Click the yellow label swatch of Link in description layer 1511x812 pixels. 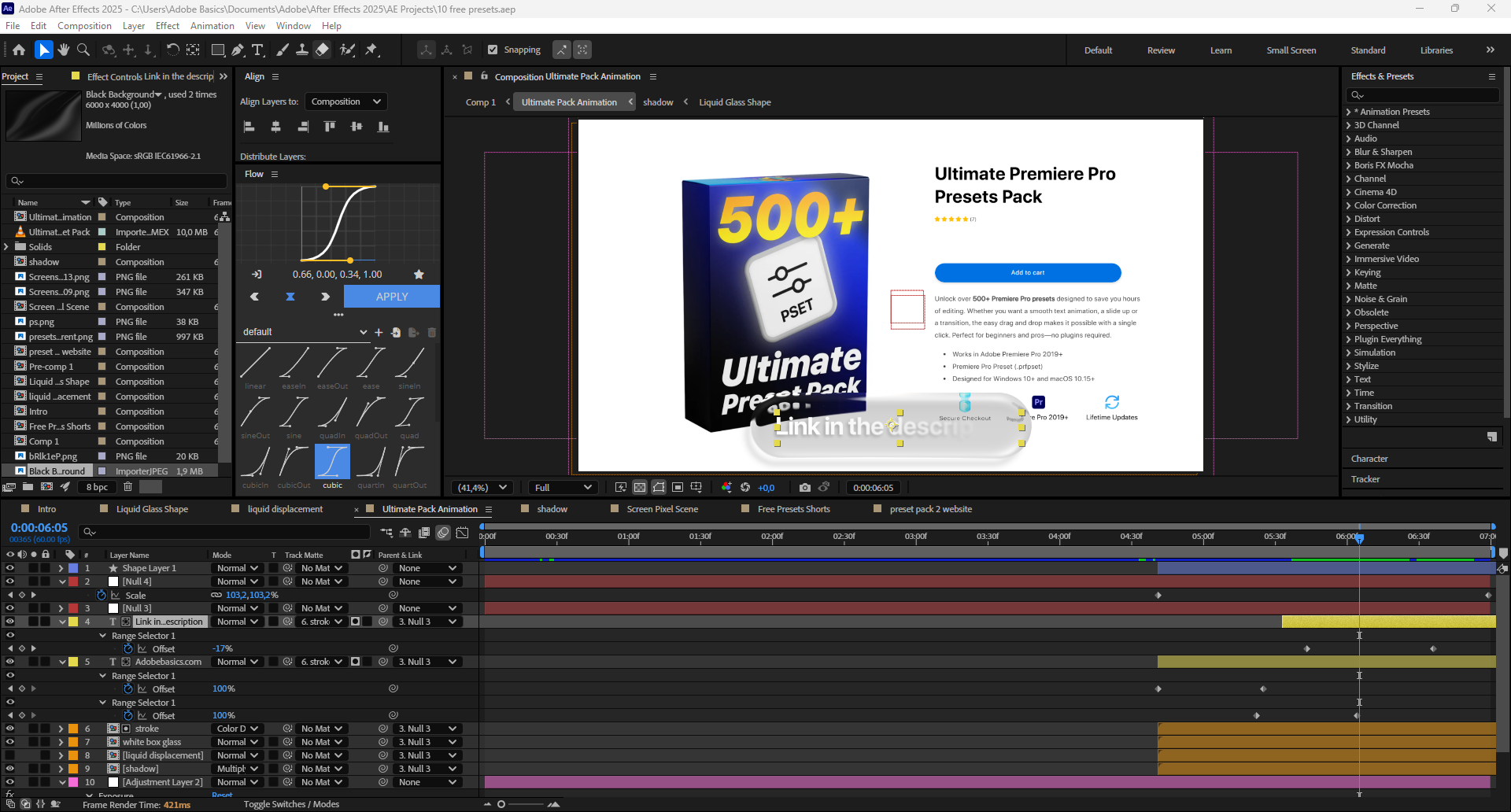pos(73,622)
